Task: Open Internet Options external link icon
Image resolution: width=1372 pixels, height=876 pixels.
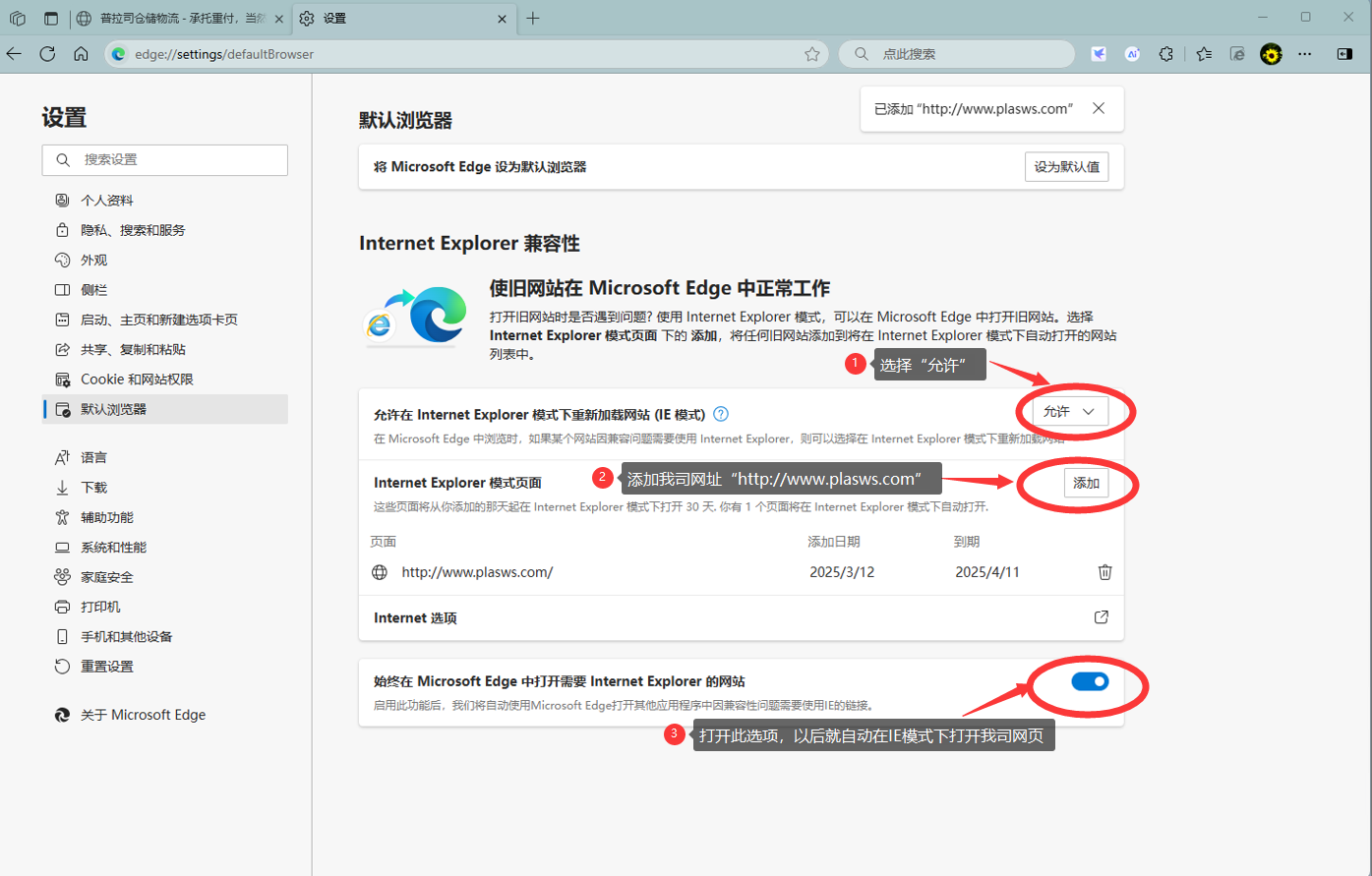Action: pyautogui.click(x=1101, y=617)
